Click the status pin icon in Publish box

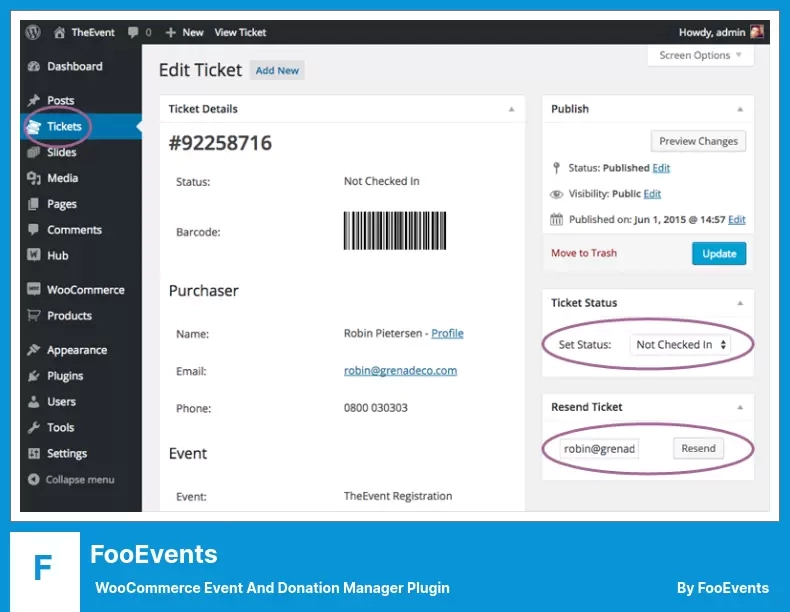(556, 168)
